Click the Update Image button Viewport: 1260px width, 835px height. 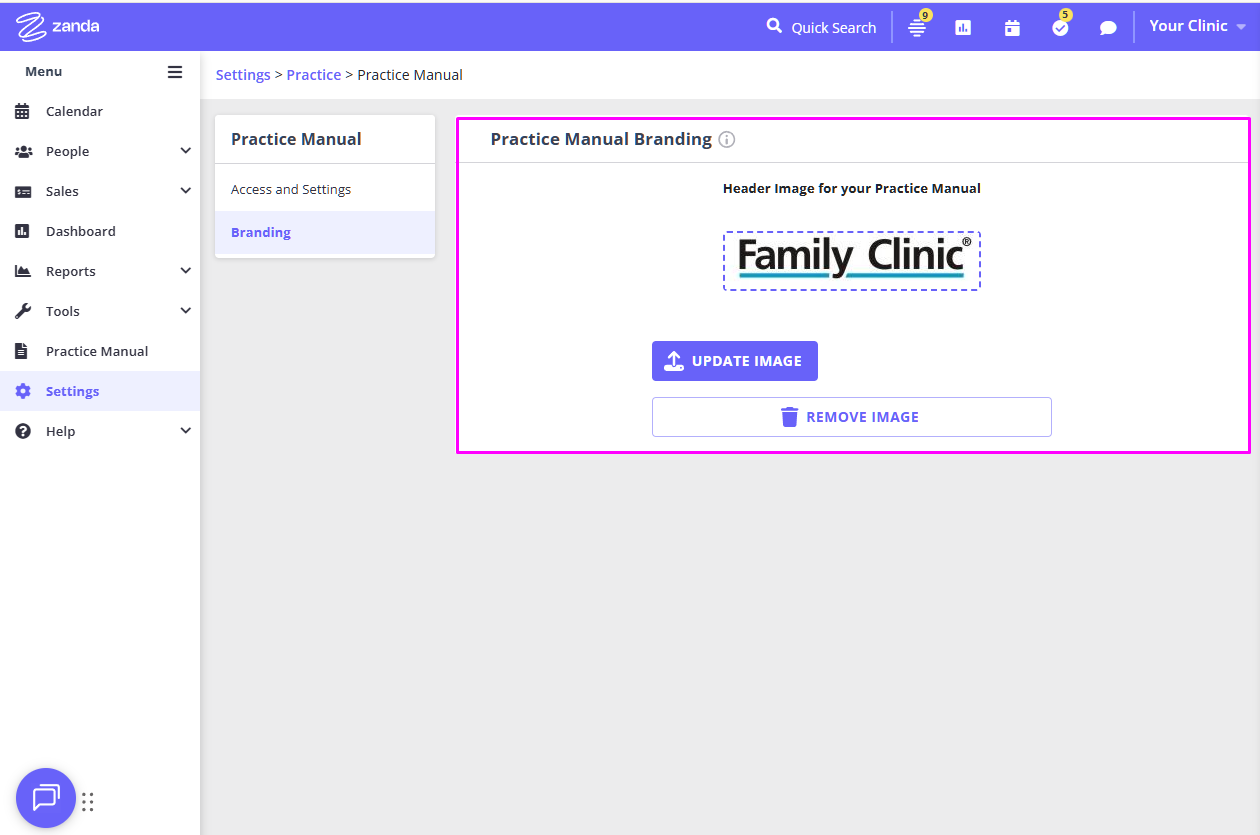point(734,361)
